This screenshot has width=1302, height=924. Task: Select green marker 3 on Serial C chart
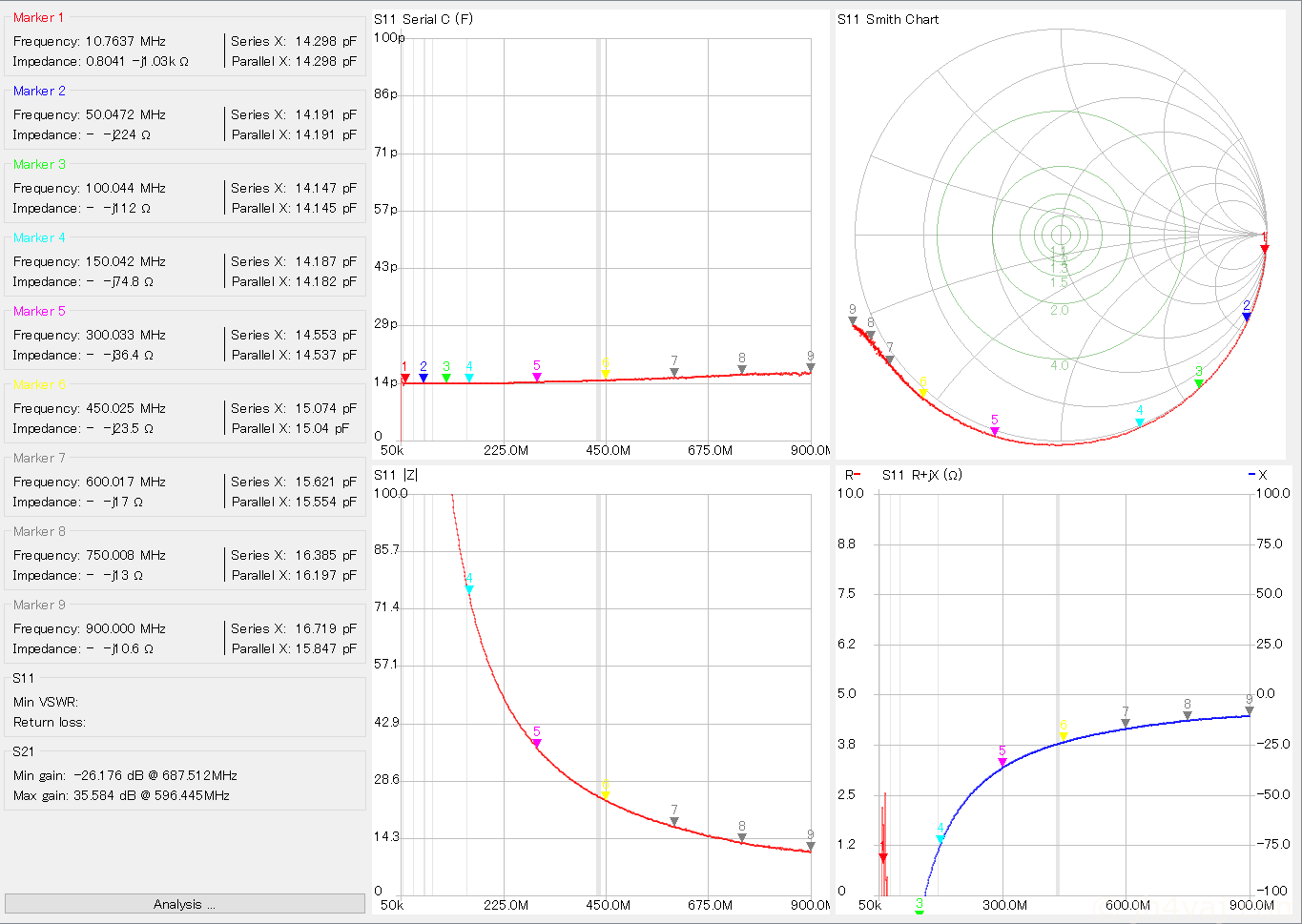(446, 378)
